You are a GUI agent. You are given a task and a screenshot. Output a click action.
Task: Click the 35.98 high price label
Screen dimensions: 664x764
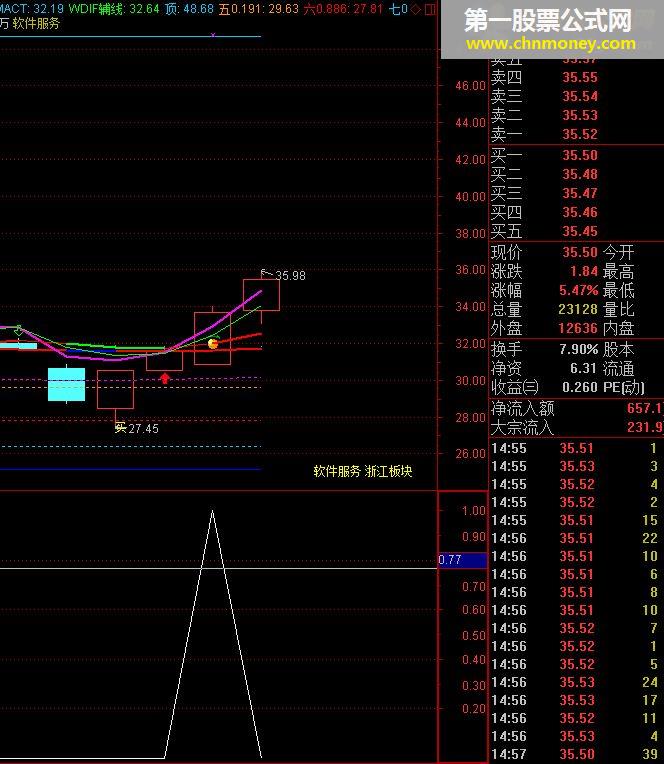290,276
